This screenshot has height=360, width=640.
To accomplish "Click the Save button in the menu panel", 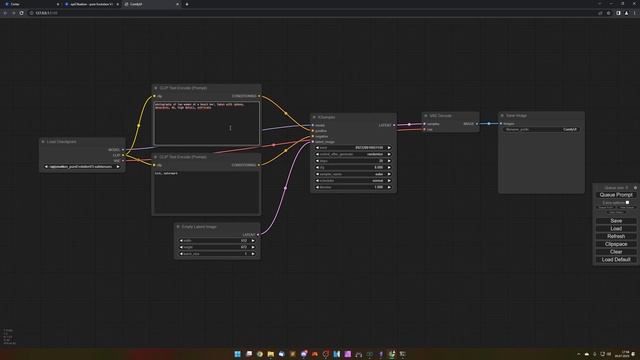I will (x=616, y=221).
